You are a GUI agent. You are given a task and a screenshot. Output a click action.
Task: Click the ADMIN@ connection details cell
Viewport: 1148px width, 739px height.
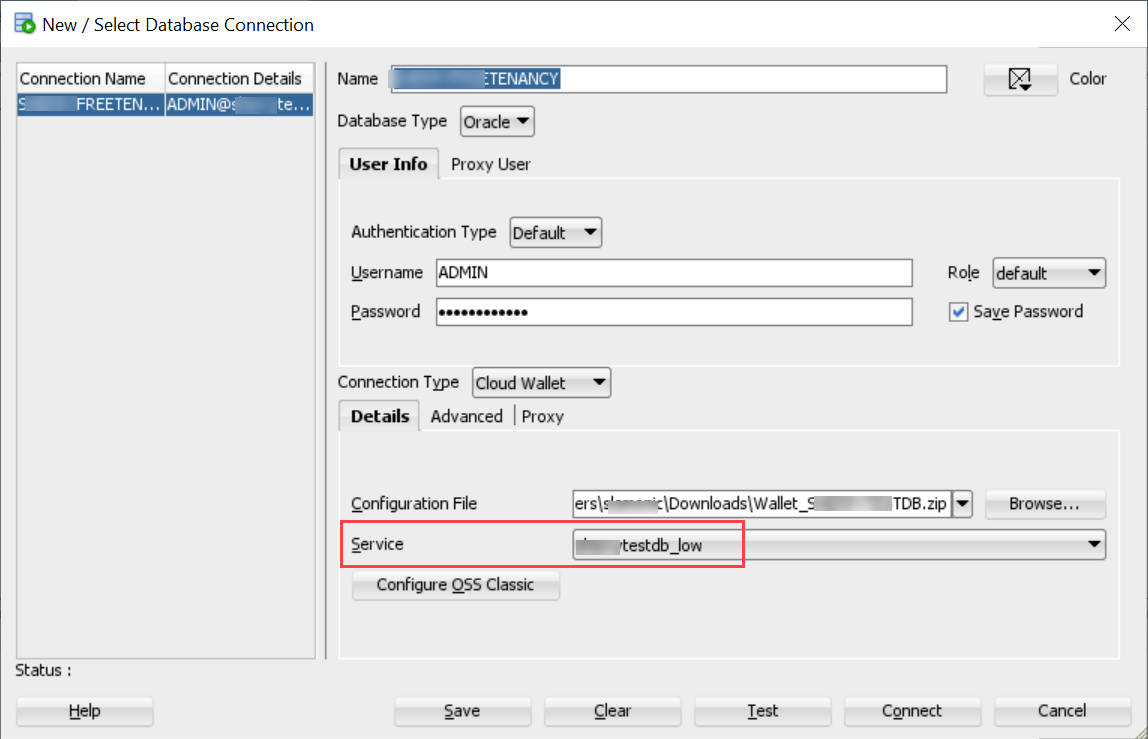(239, 105)
